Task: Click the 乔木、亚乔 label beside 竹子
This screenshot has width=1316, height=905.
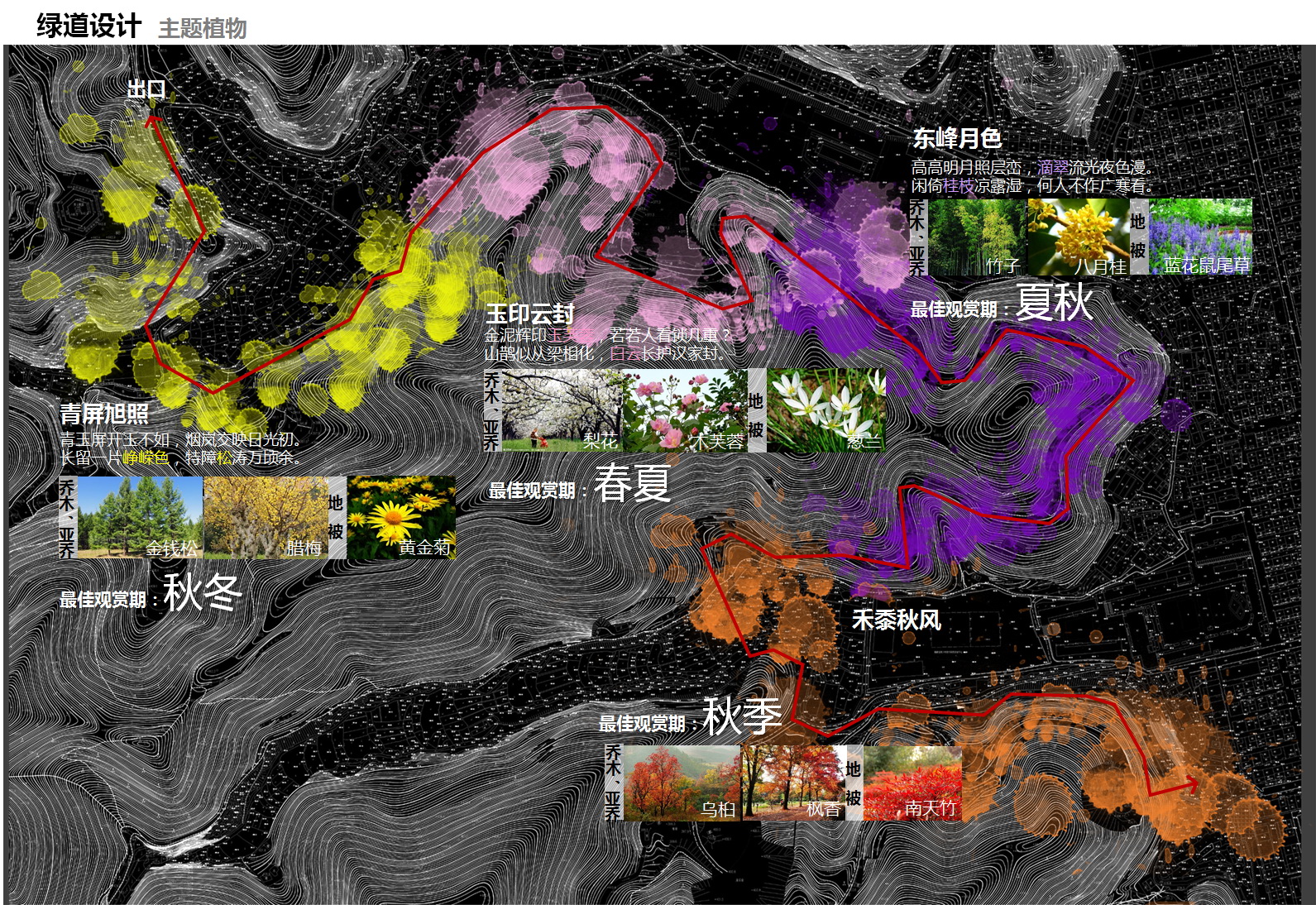Action: click(x=918, y=237)
